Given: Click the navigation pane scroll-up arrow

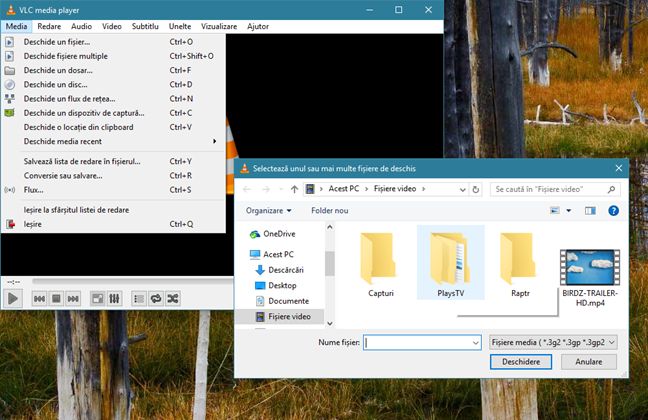Looking at the screenshot, I should 330,227.
